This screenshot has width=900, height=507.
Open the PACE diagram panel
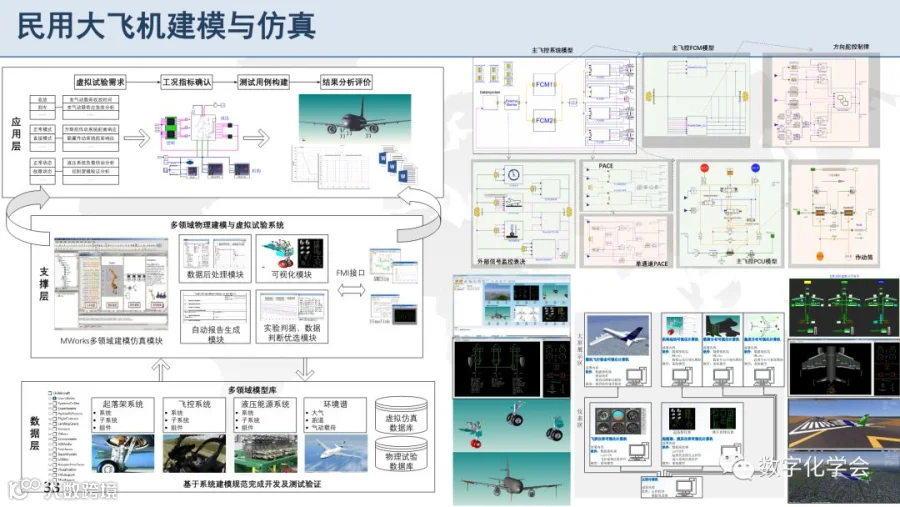(627, 185)
